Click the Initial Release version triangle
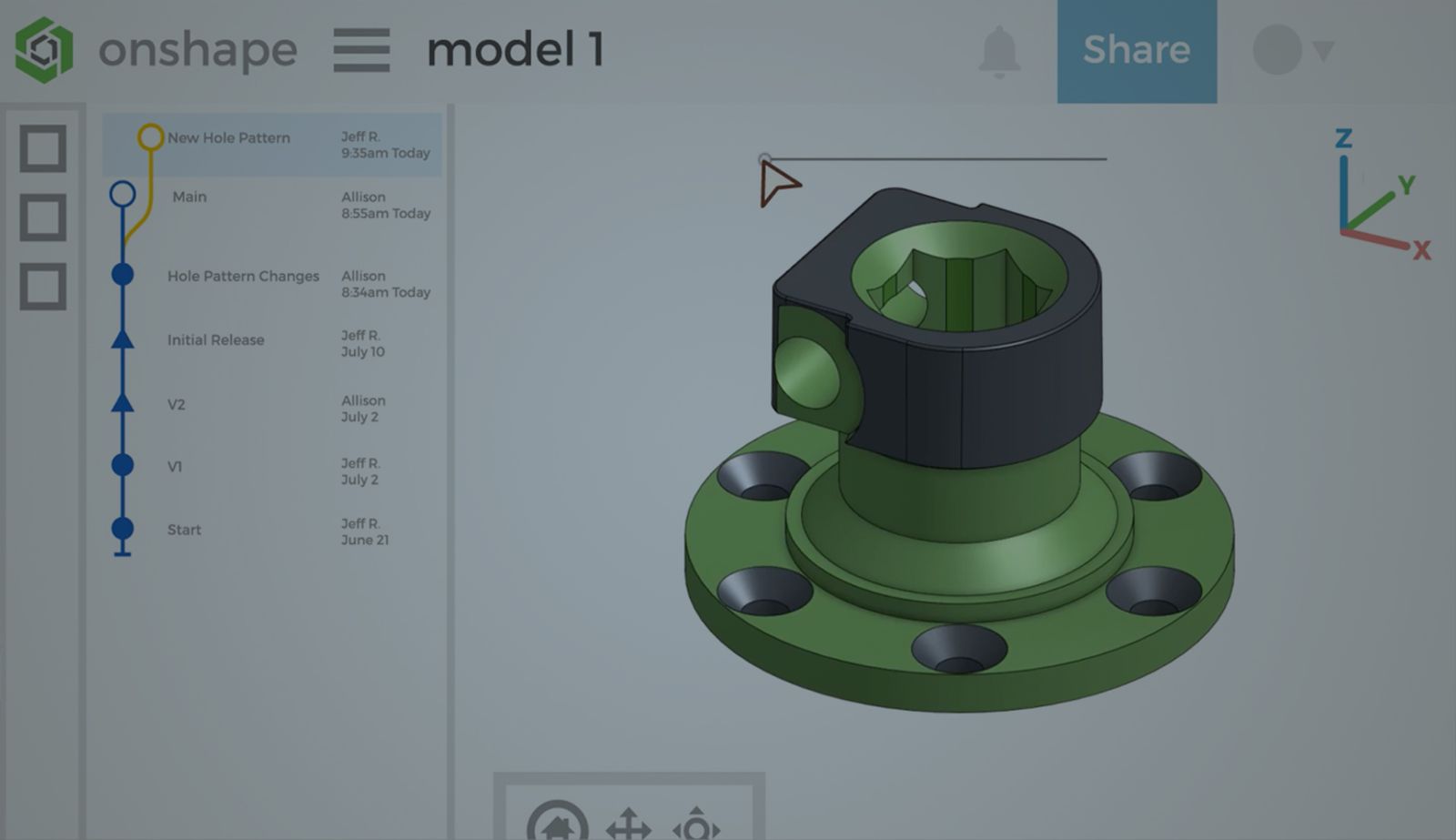 click(x=121, y=339)
